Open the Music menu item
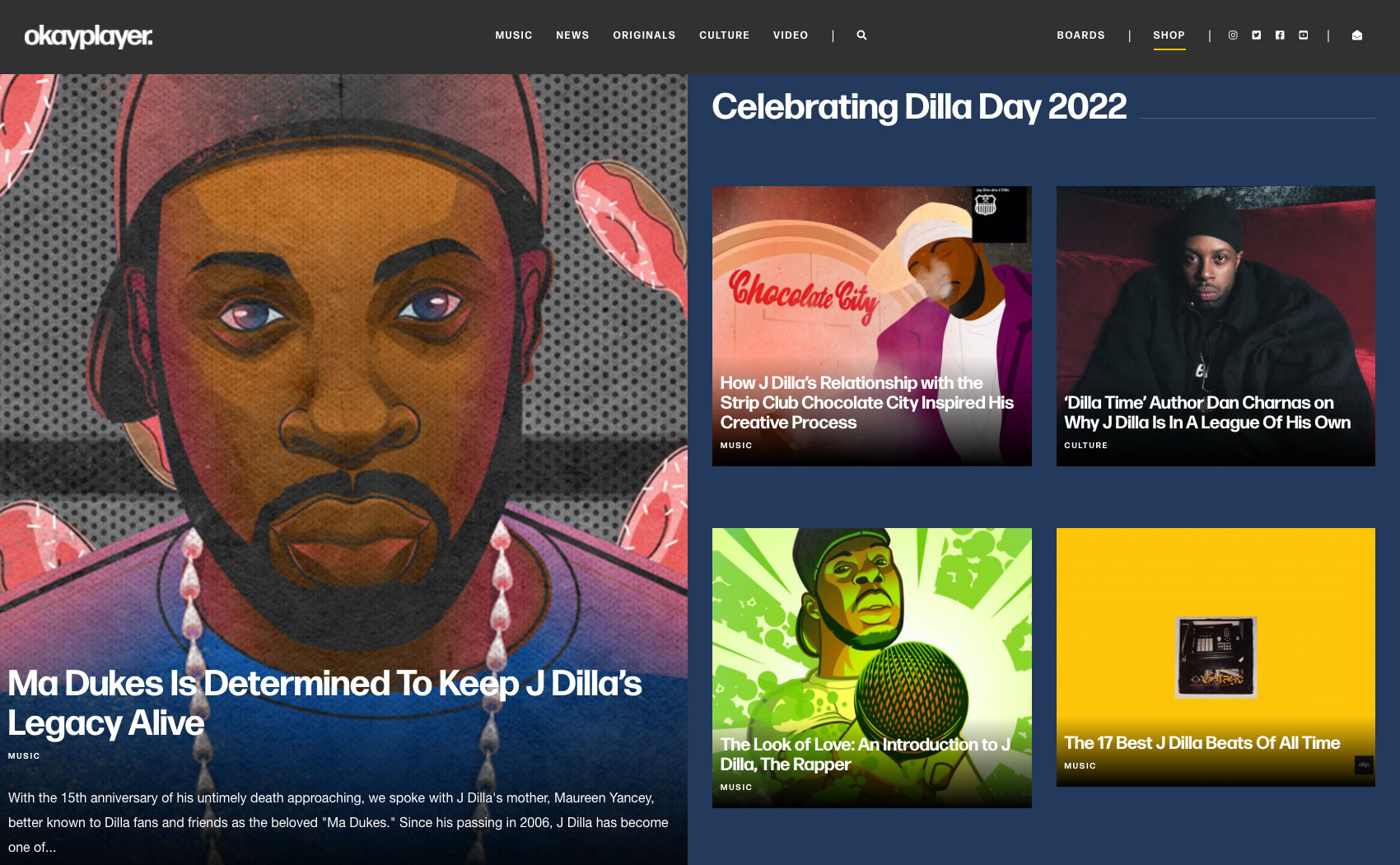The width and height of the screenshot is (1400, 865). pos(514,35)
